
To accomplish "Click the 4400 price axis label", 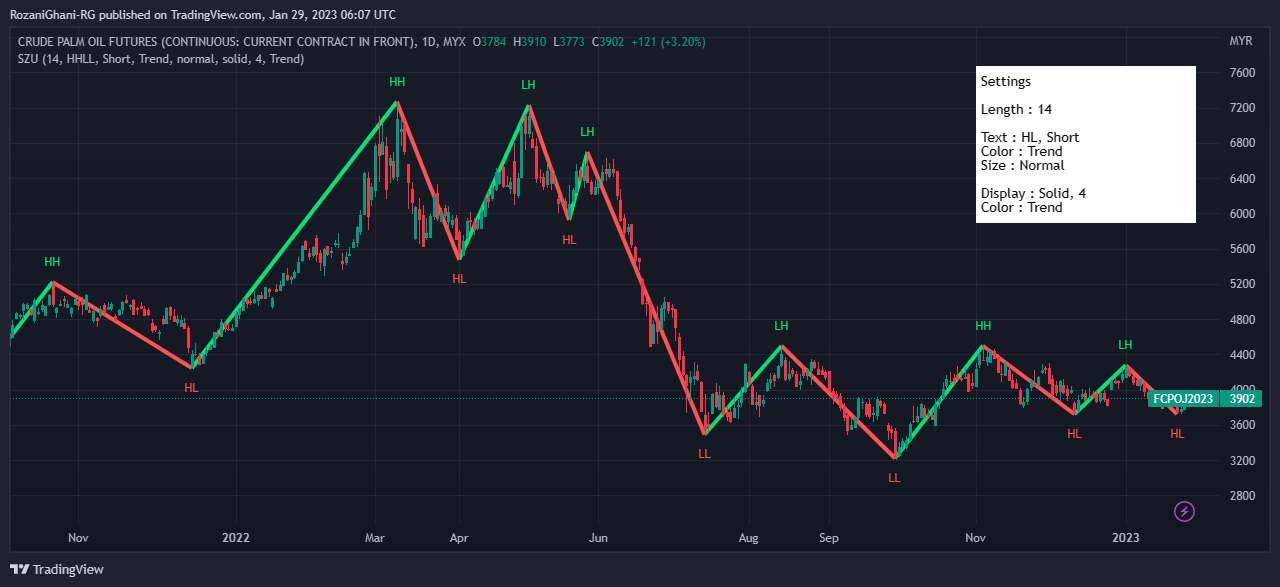I will [x=1242, y=355].
